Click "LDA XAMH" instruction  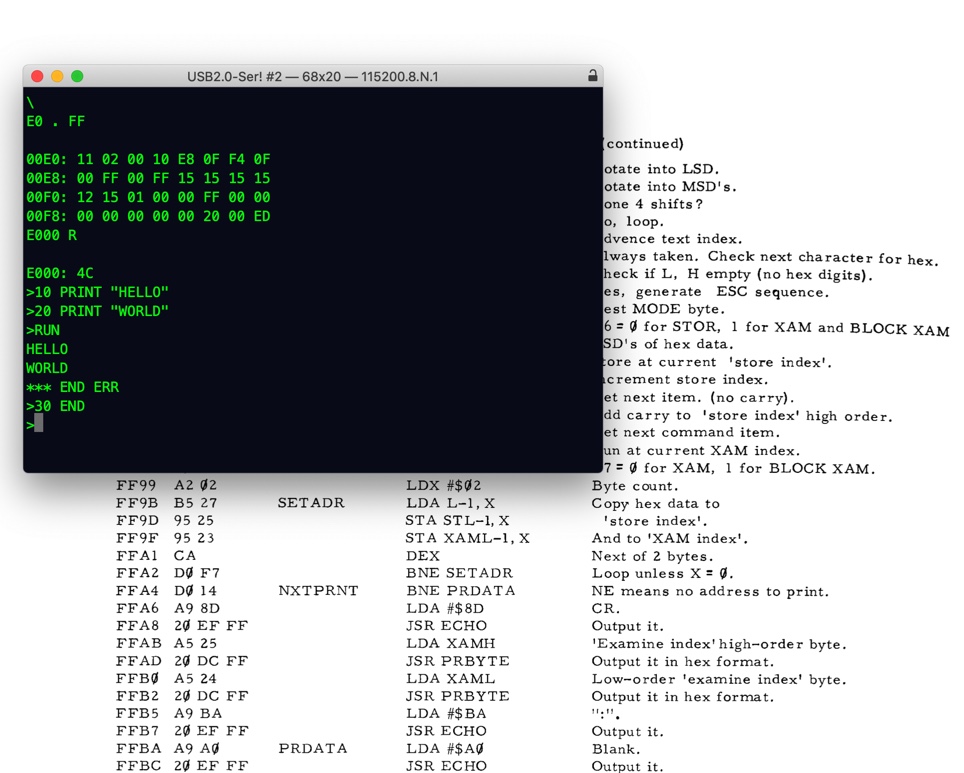click(x=450, y=643)
